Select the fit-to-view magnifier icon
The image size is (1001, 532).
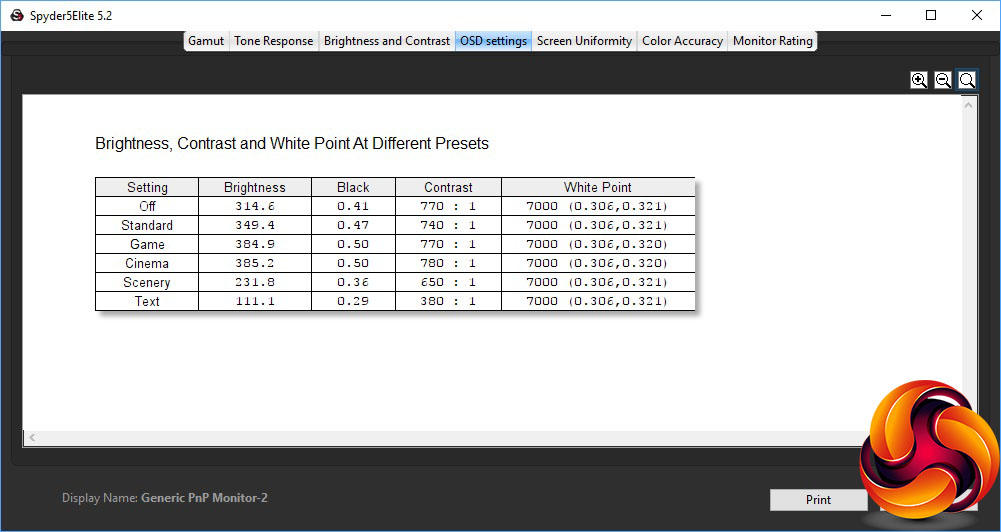(967, 80)
